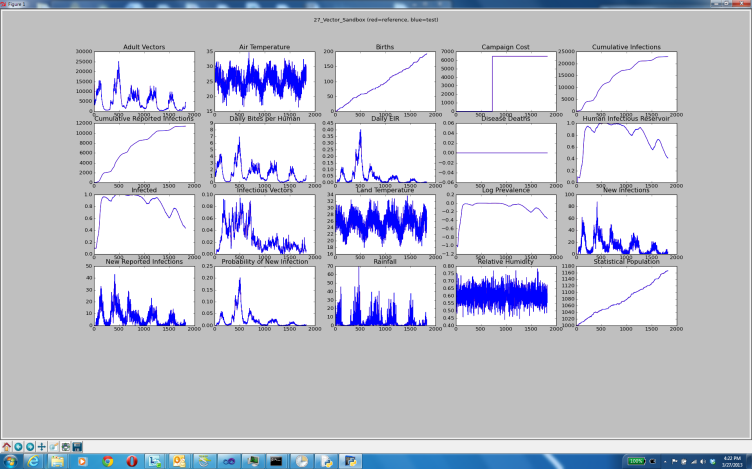Open Google Chrome from taskbar
Screen dimensions: 752x469
coord(107,461)
